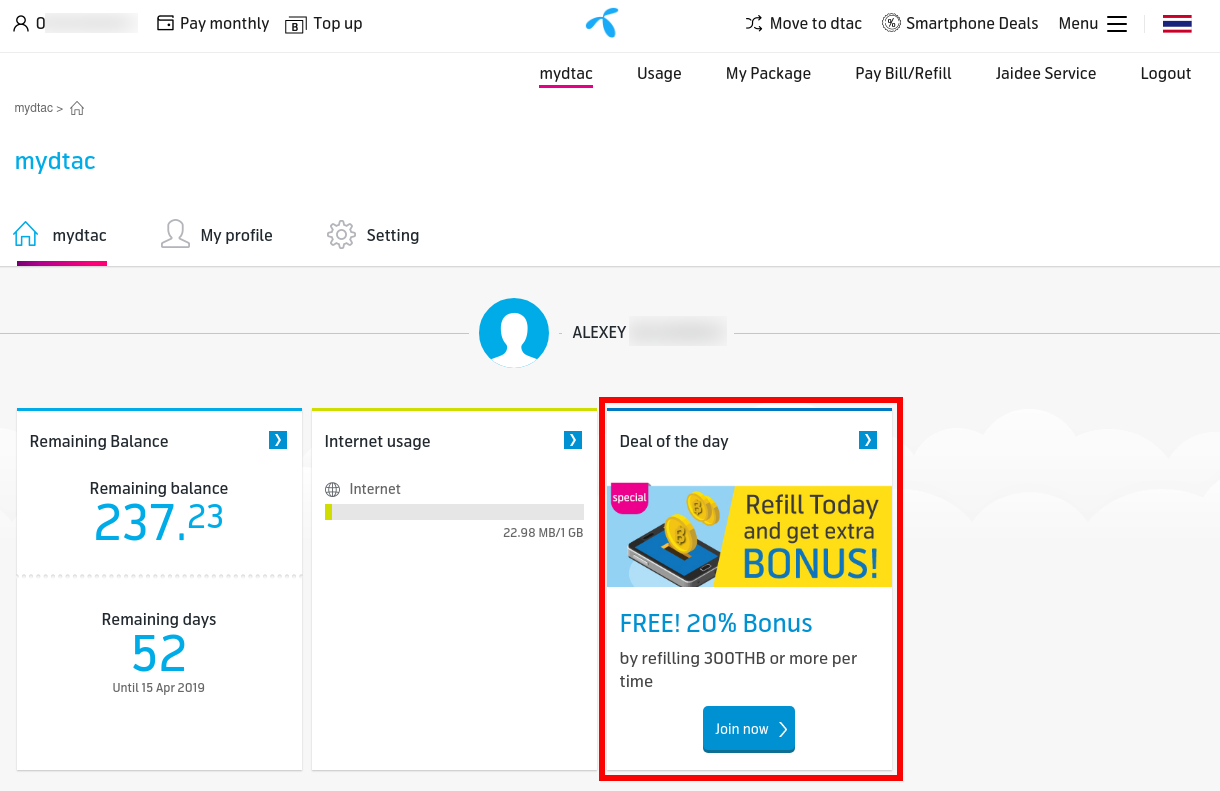Click the Join now button
Viewport: 1220px width, 791px height.
point(749,729)
